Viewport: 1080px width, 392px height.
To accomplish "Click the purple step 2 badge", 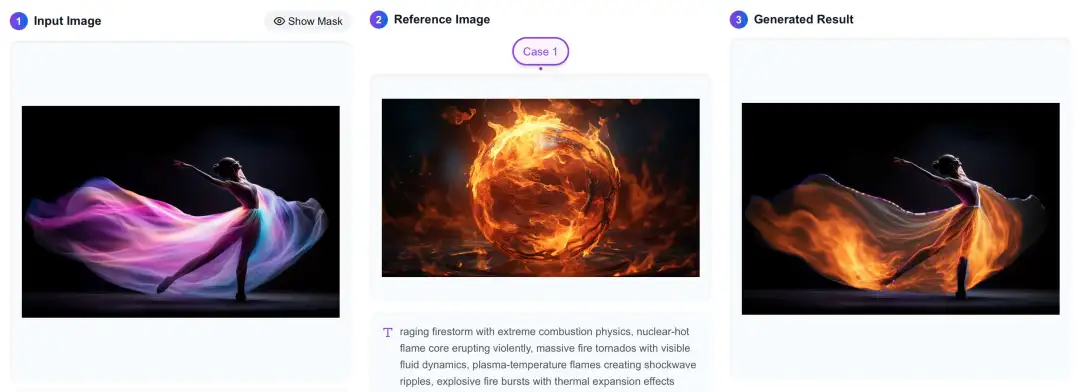I will tap(379, 19).
